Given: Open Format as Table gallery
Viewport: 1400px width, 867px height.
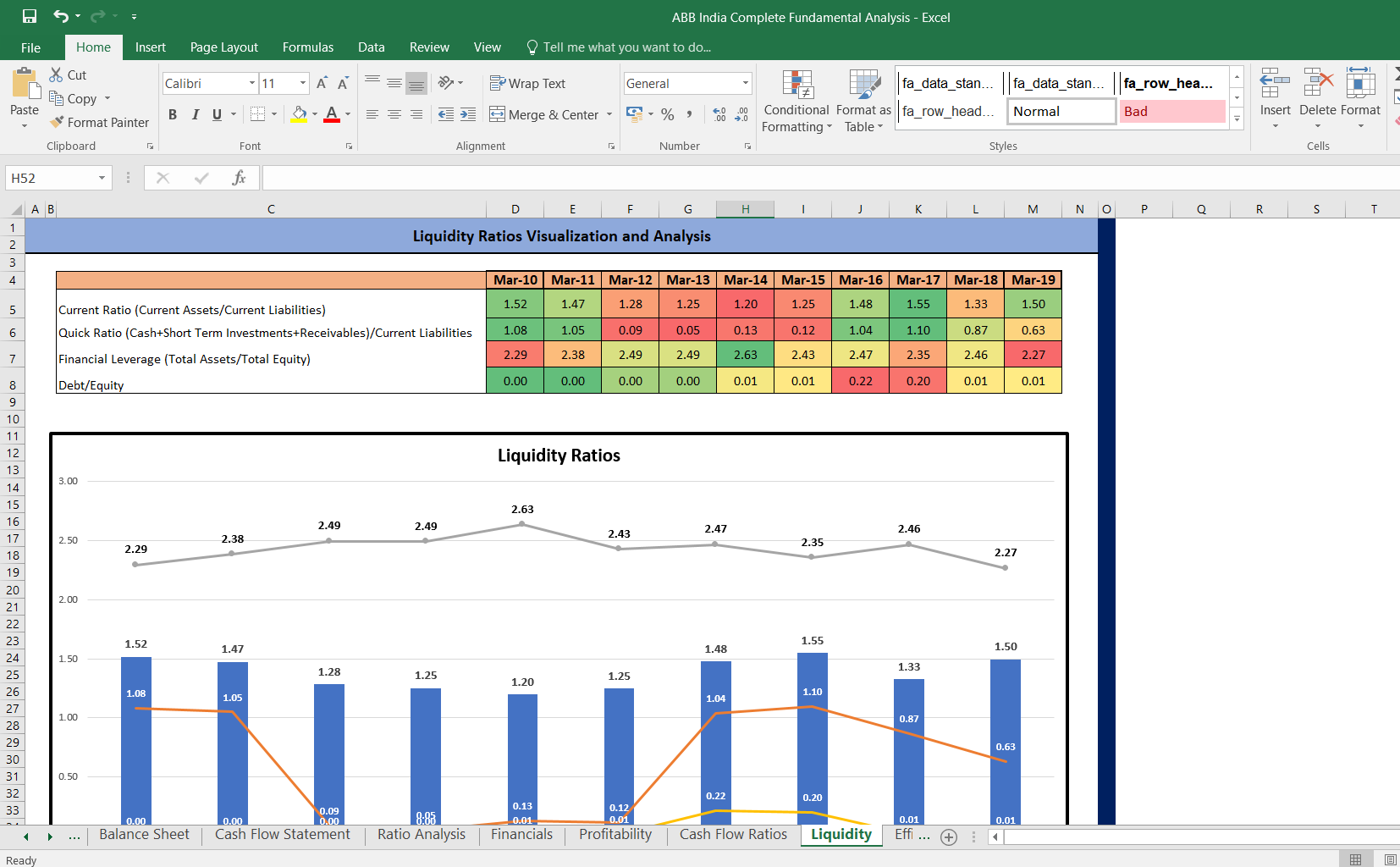Looking at the screenshot, I should [x=863, y=102].
